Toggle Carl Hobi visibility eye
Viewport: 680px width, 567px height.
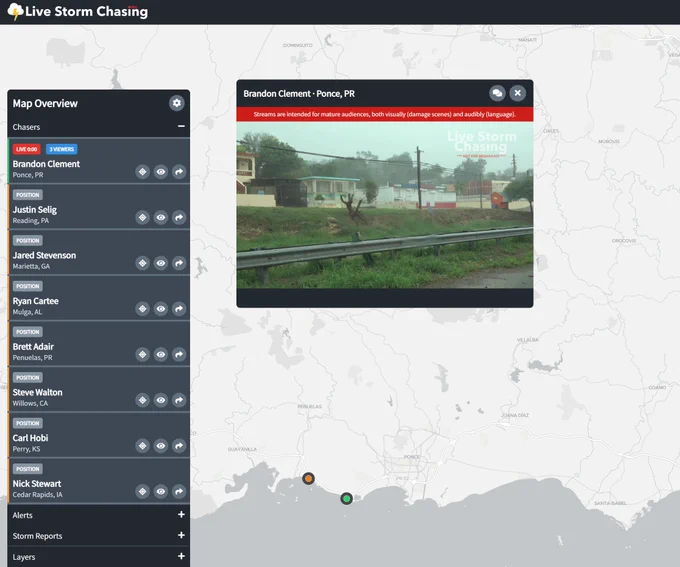click(x=160, y=446)
